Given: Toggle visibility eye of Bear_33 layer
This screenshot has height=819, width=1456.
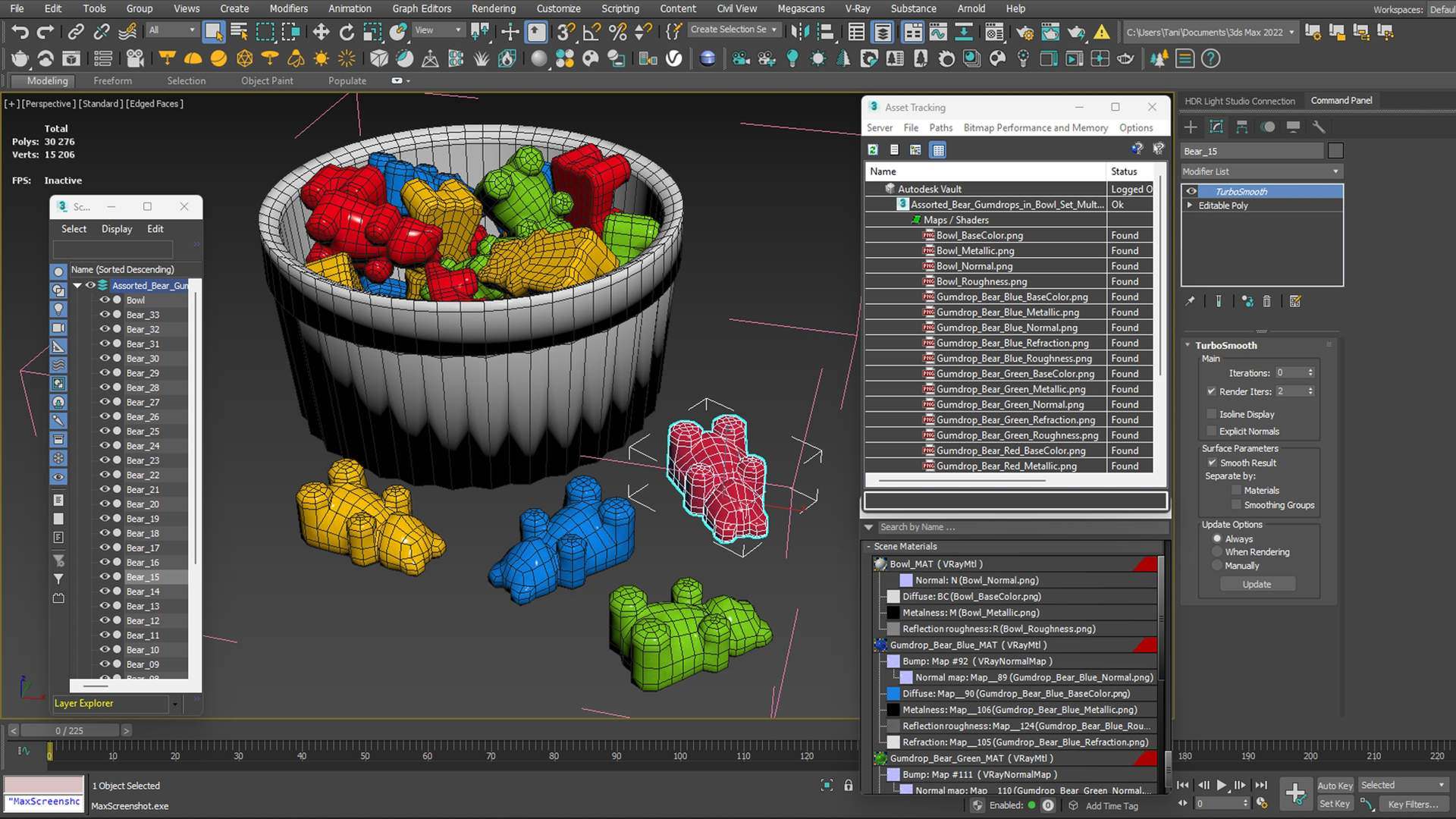Looking at the screenshot, I should click(x=105, y=315).
